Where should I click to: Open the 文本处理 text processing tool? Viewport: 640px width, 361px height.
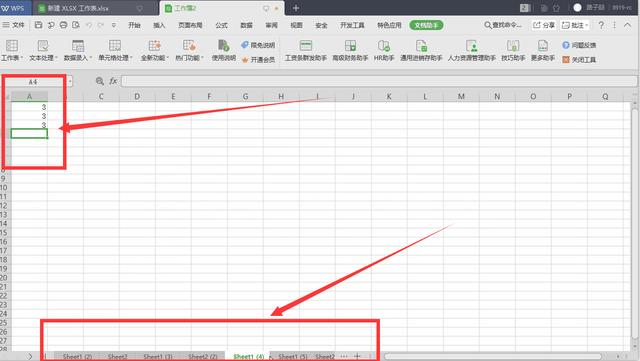coord(43,51)
